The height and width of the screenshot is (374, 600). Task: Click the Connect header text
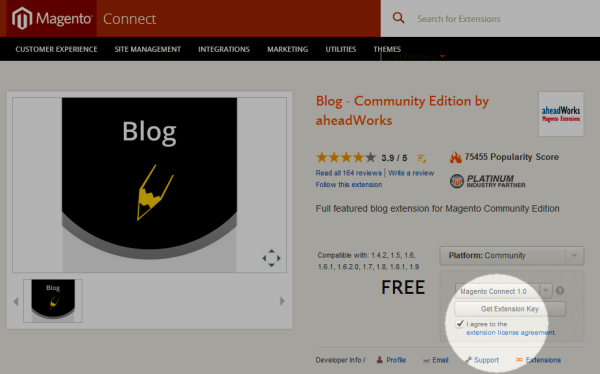129,19
